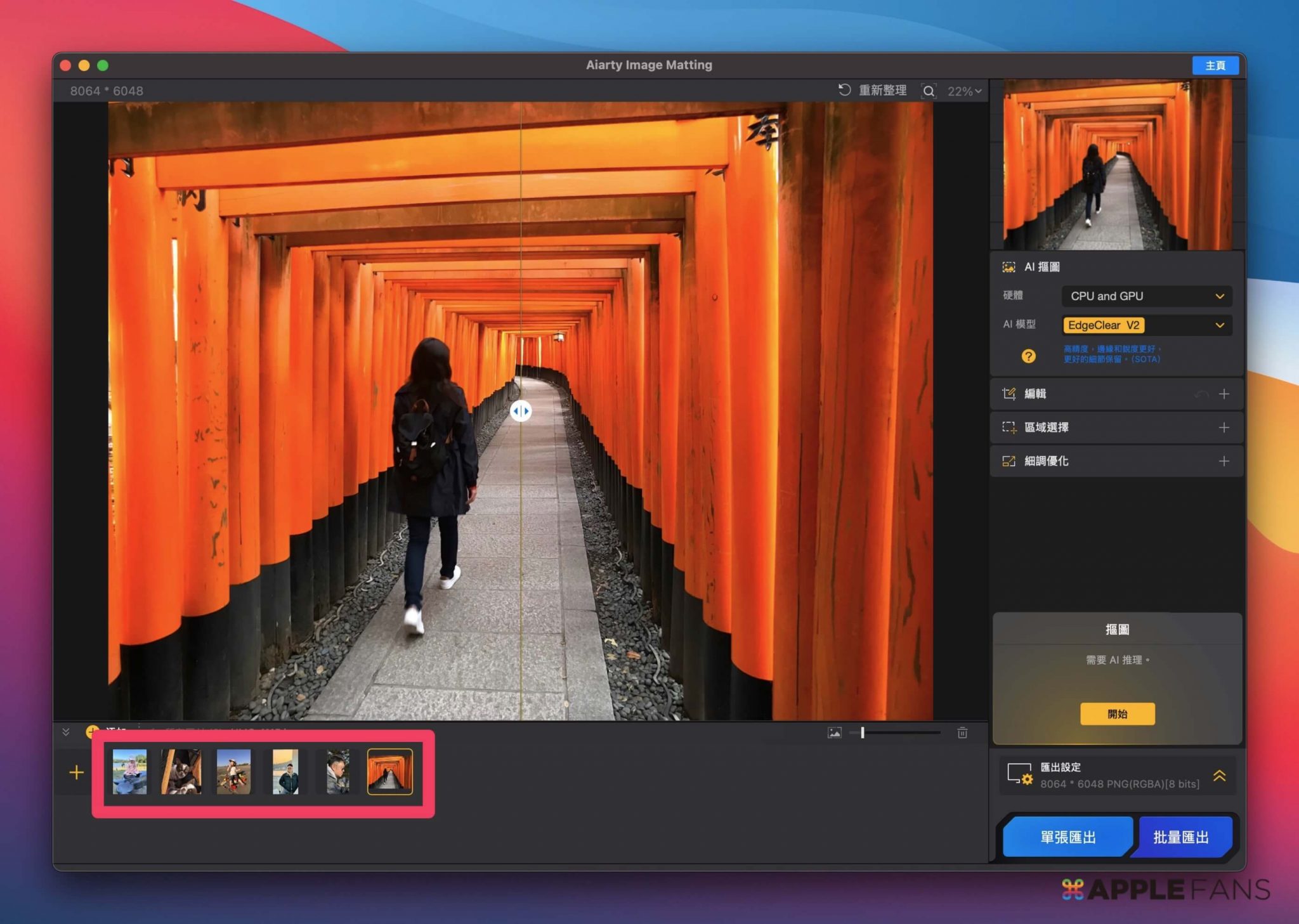
Task: Open the AI 模型 EdgeClear V2 dropdown
Action: point(1146,325)
